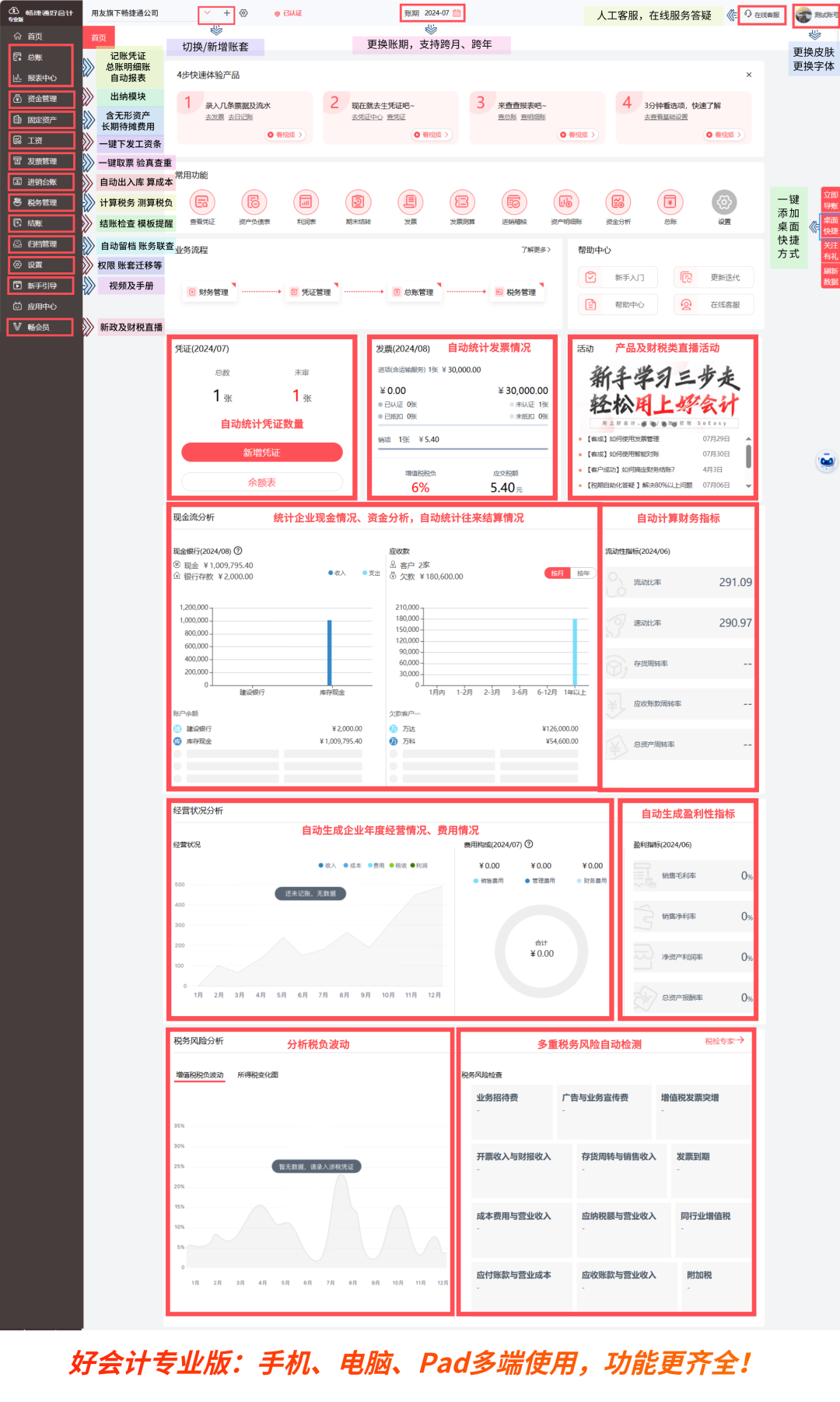The width and height of the screenshot is (840, 1402).
Task: Click 新增凭证 button
Action: click(x=262, y=453)
